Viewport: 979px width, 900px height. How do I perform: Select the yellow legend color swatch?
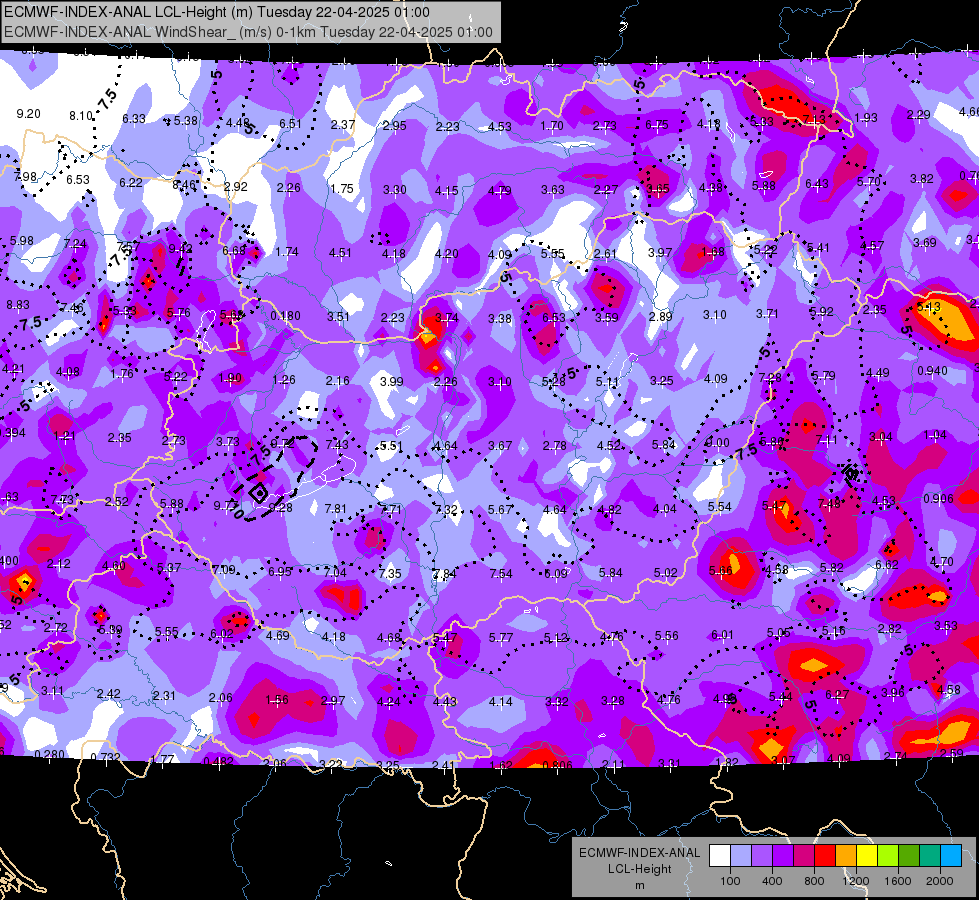867,856
